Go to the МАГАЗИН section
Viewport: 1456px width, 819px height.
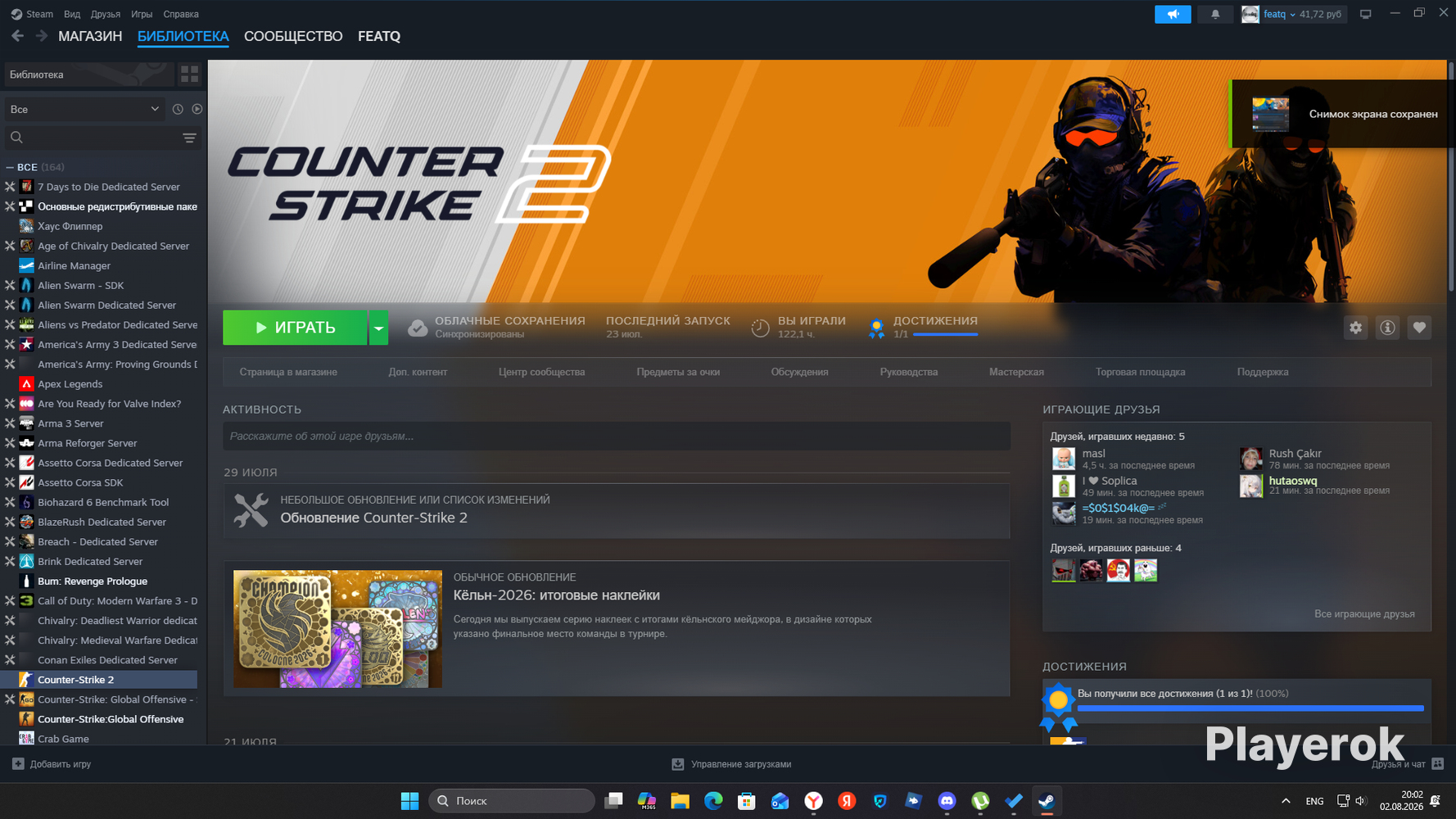pyautogui.click(x=90, y=36)
